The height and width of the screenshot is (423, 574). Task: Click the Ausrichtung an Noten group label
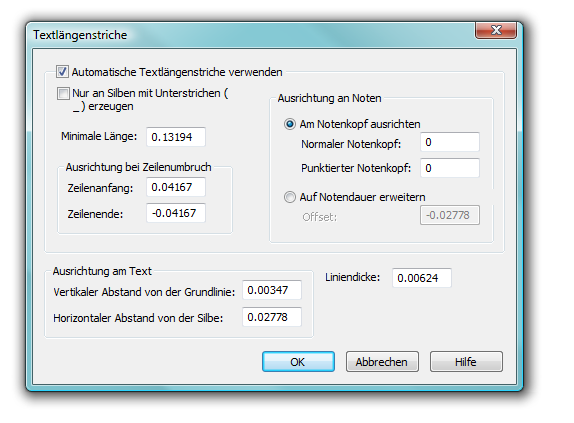click(329, 98)
